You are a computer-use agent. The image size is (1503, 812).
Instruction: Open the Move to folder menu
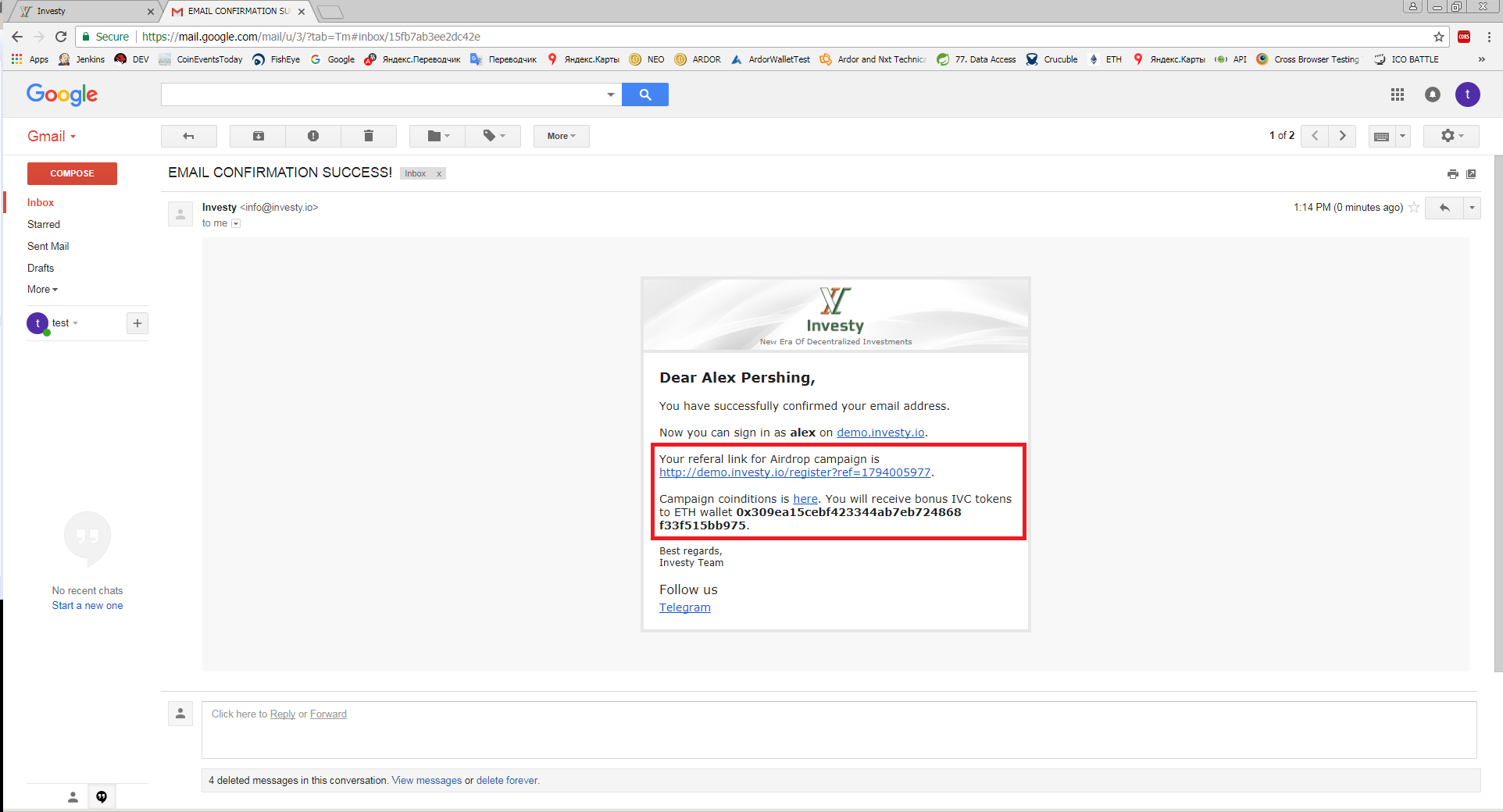click(437, 136)
